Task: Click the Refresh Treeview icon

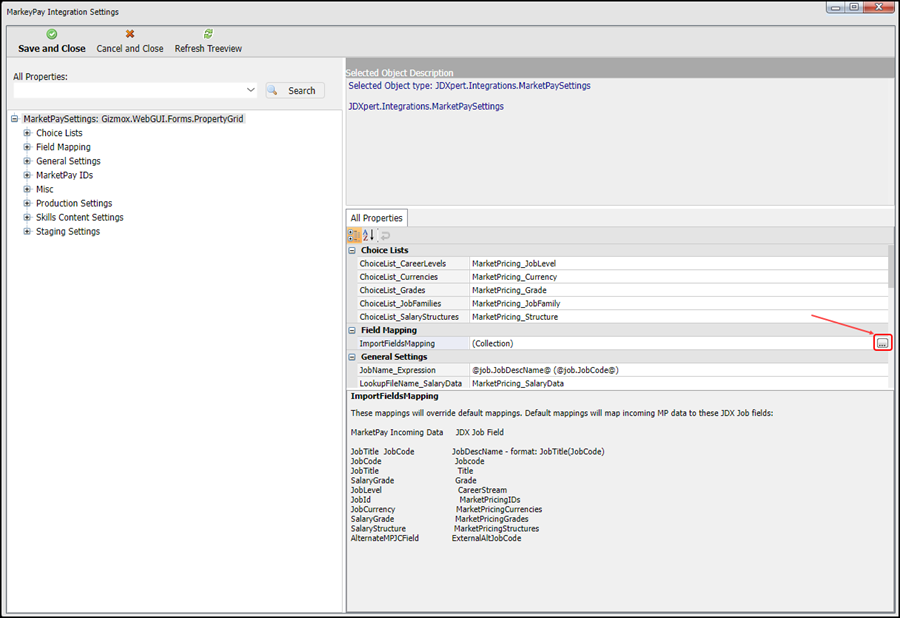Action: pos(208,34)
